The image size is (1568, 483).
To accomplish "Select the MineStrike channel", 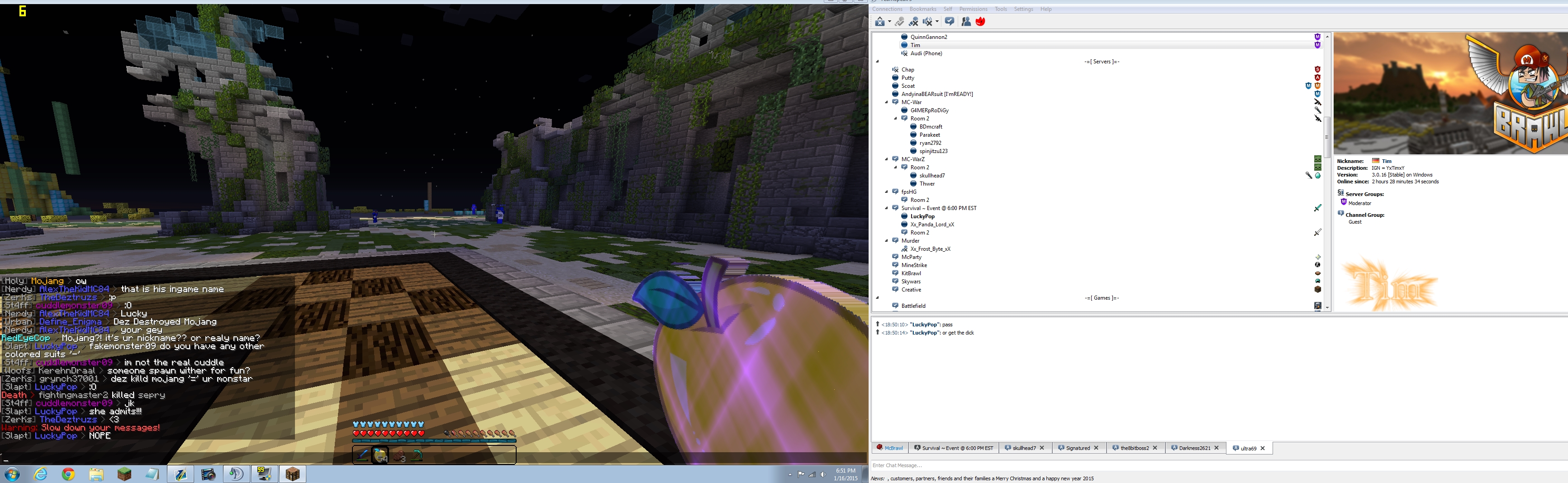I will coord(914,266).
